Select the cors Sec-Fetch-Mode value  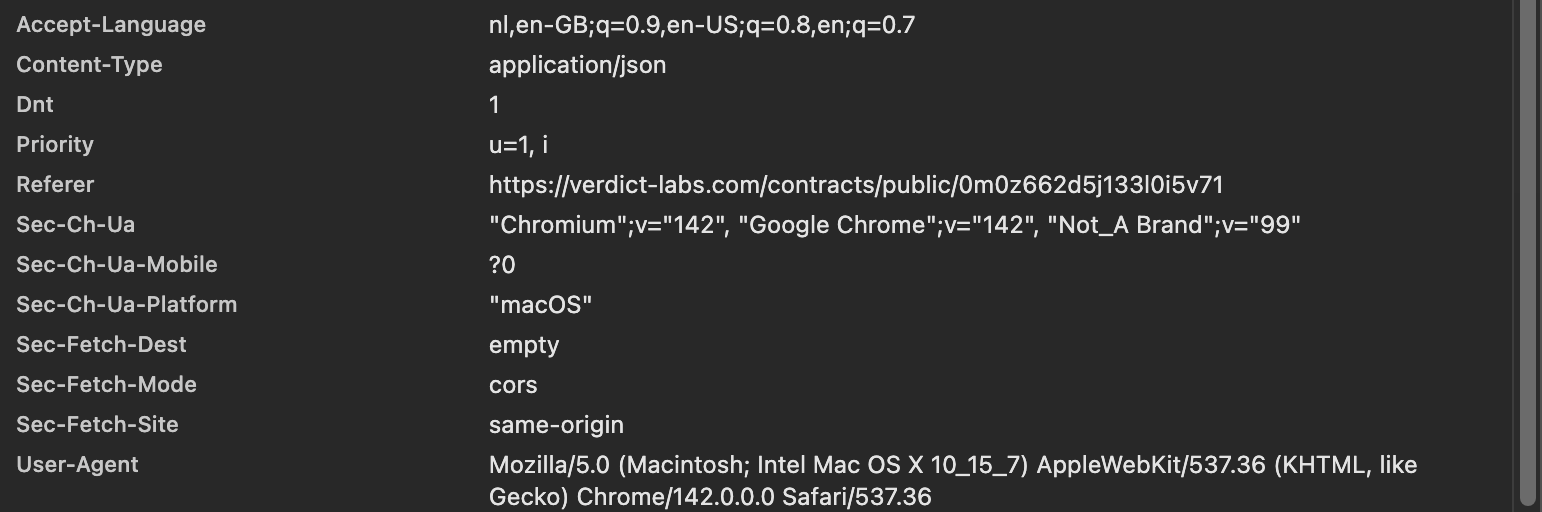[x=513, y=385]
